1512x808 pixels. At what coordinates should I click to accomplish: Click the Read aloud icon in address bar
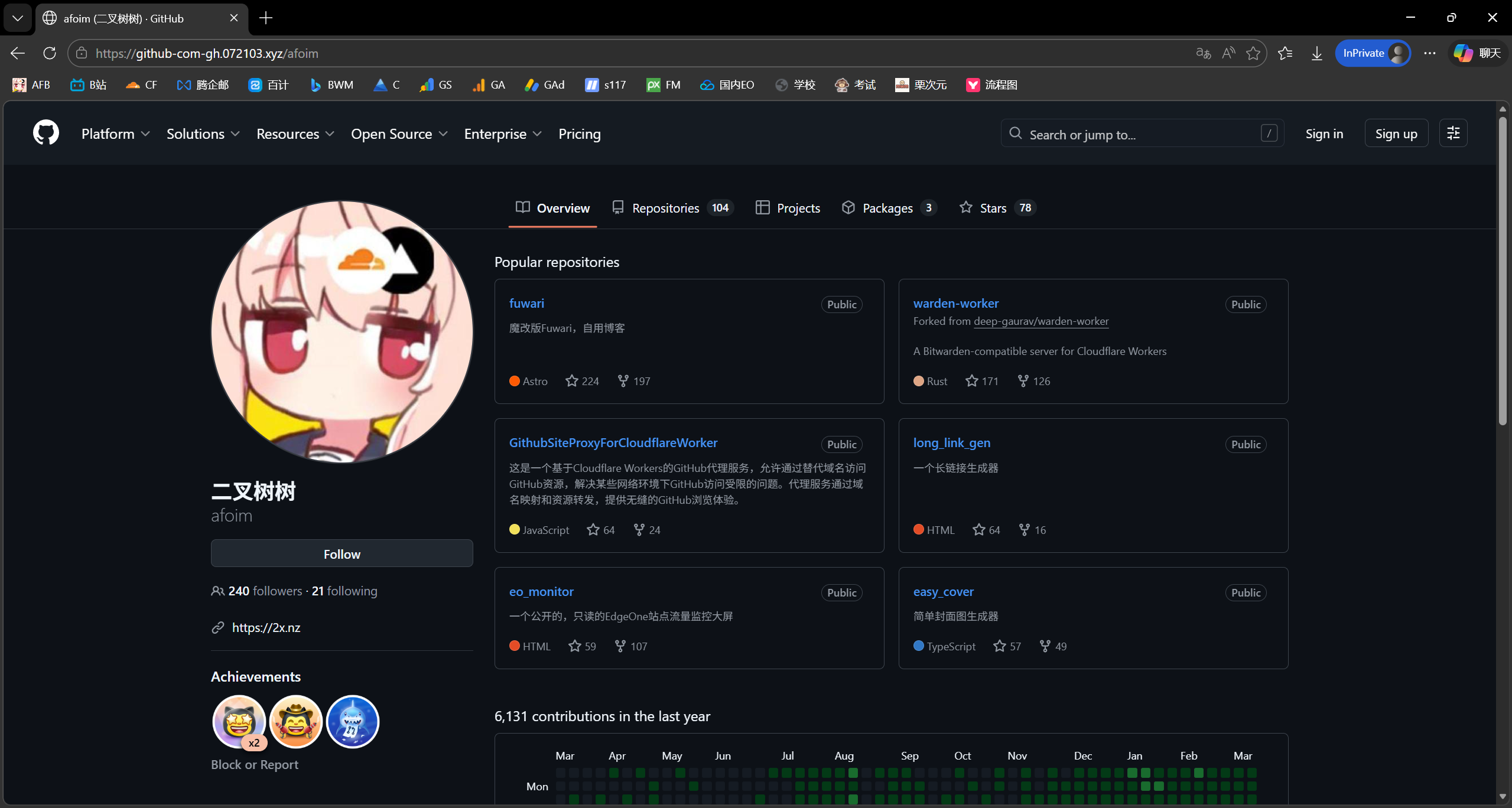(1228, 53)
